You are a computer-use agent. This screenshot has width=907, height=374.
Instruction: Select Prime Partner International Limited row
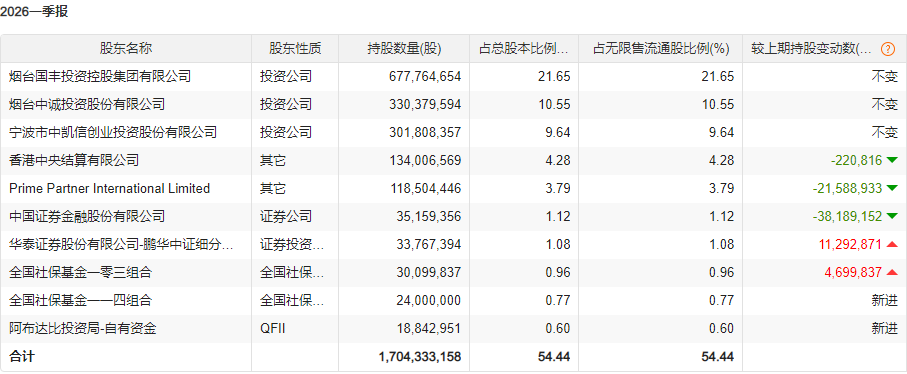click(109, 188)
